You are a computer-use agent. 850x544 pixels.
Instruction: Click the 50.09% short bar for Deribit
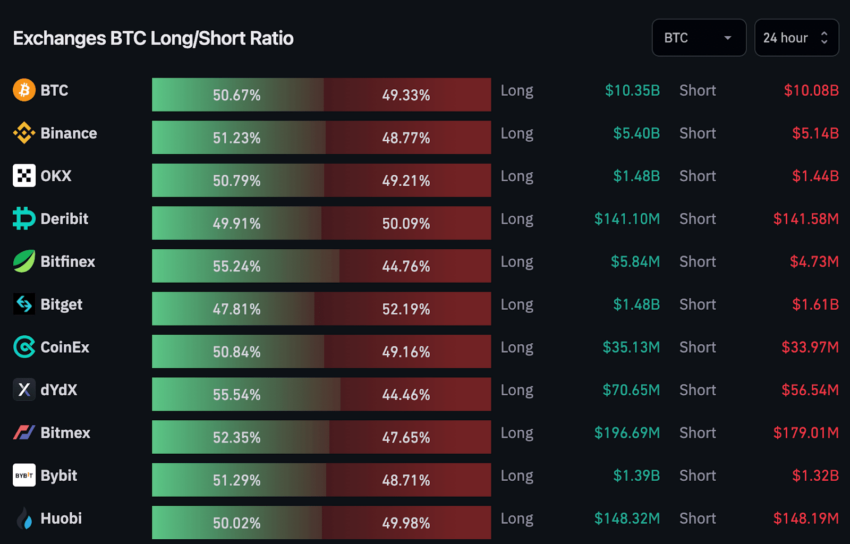407,223
